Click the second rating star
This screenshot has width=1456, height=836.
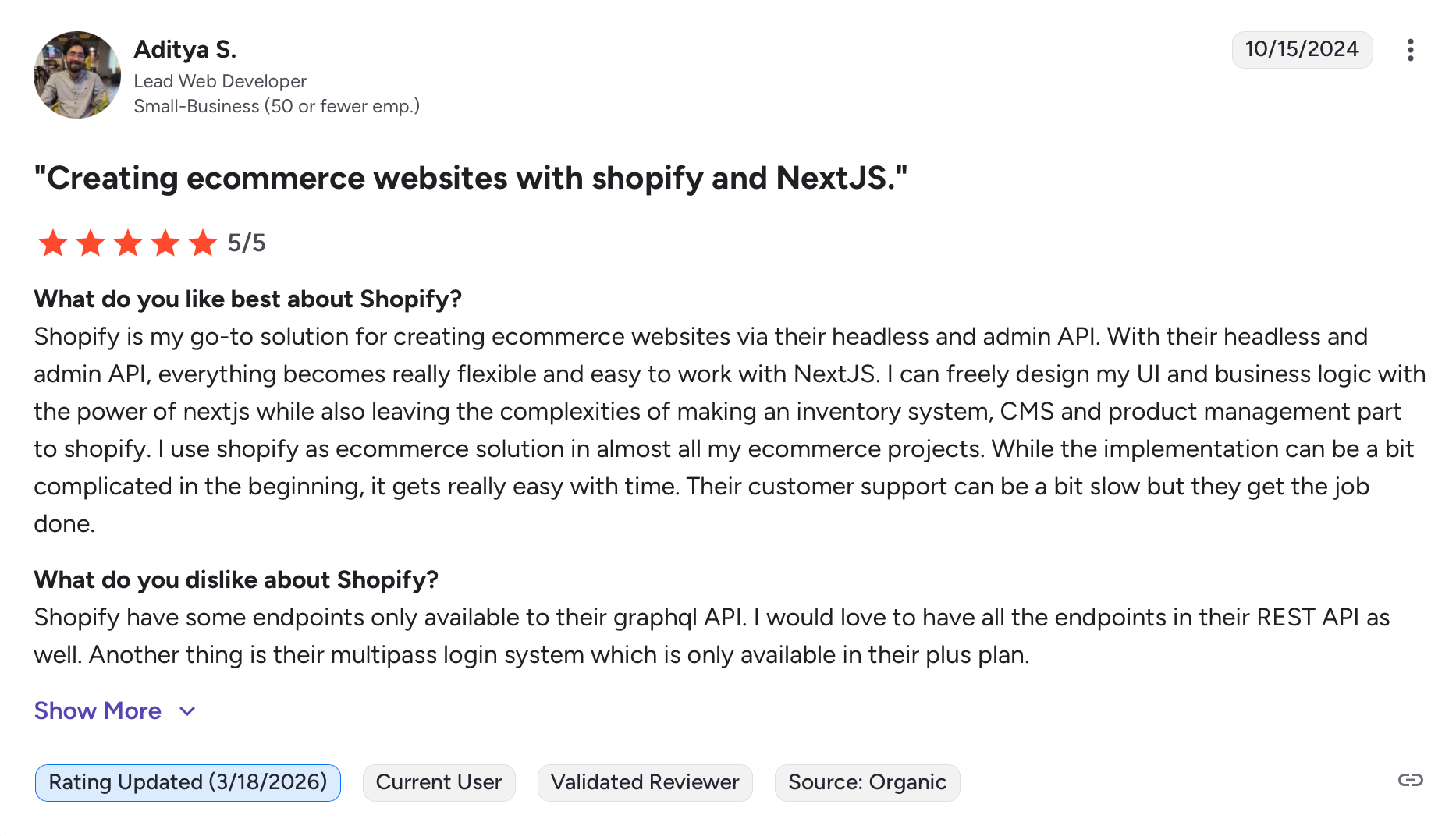click(91, 243)
